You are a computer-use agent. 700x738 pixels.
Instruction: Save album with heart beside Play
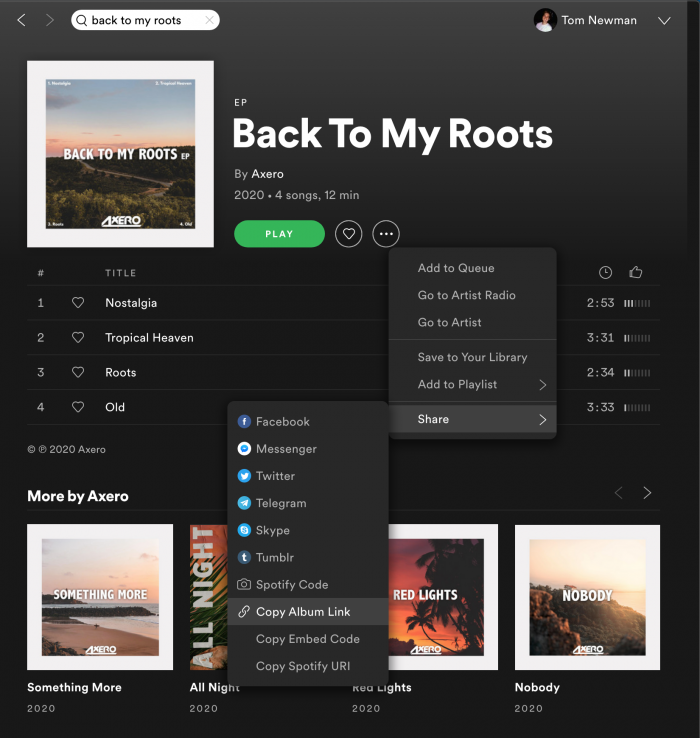[348, 234]
